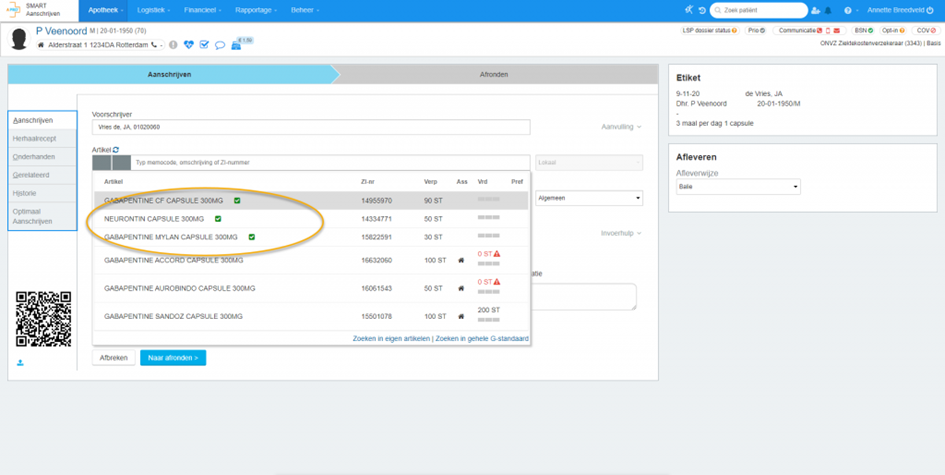Image resolution: width=945 pixels, height=475 pixels.
Task: Click the history clock icon in top bar
Action: coord(701,10)
